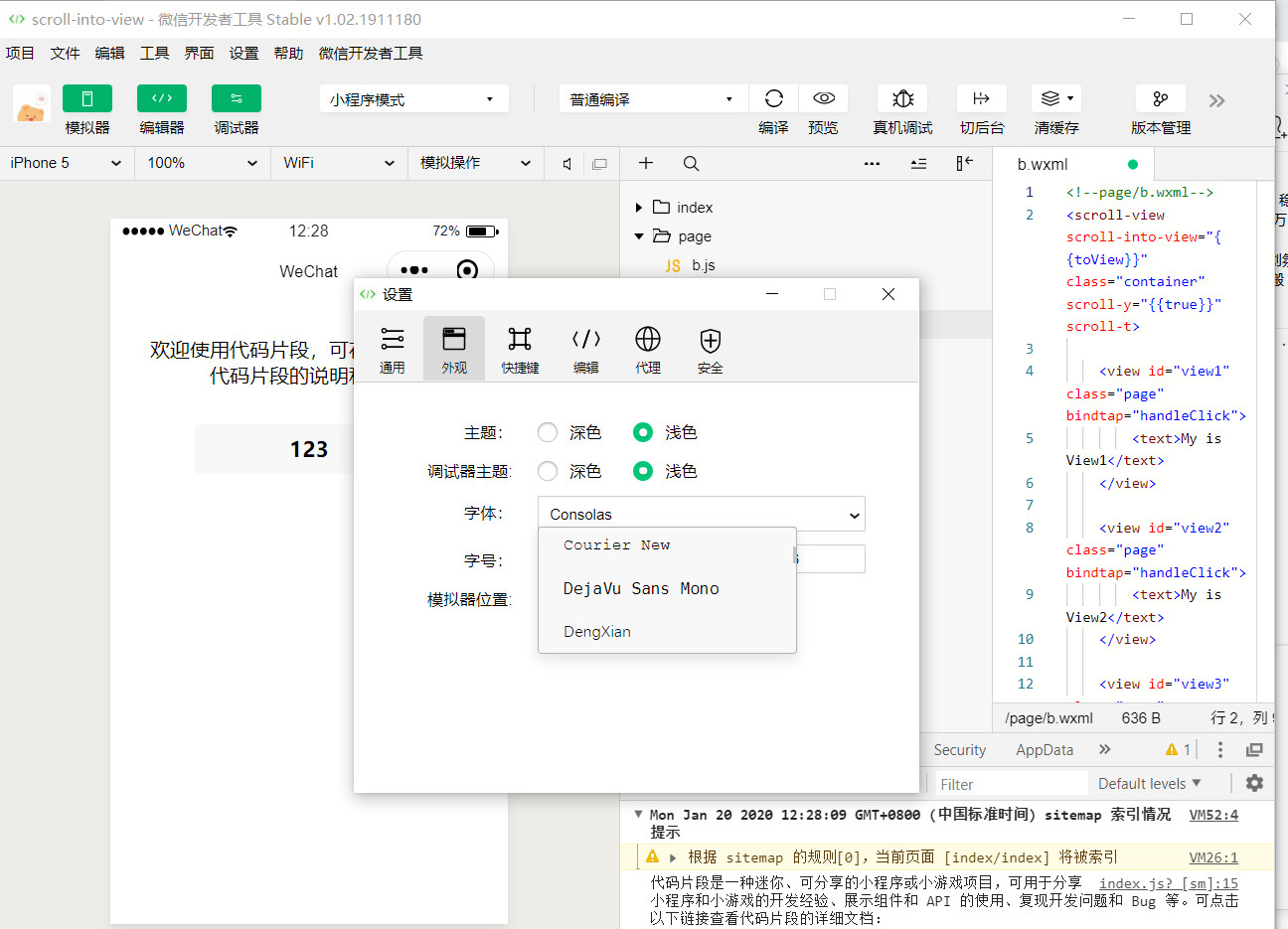Screen dimensions: 1288x929
Task: Open source link VM26:1
Action: point(1213,857)
